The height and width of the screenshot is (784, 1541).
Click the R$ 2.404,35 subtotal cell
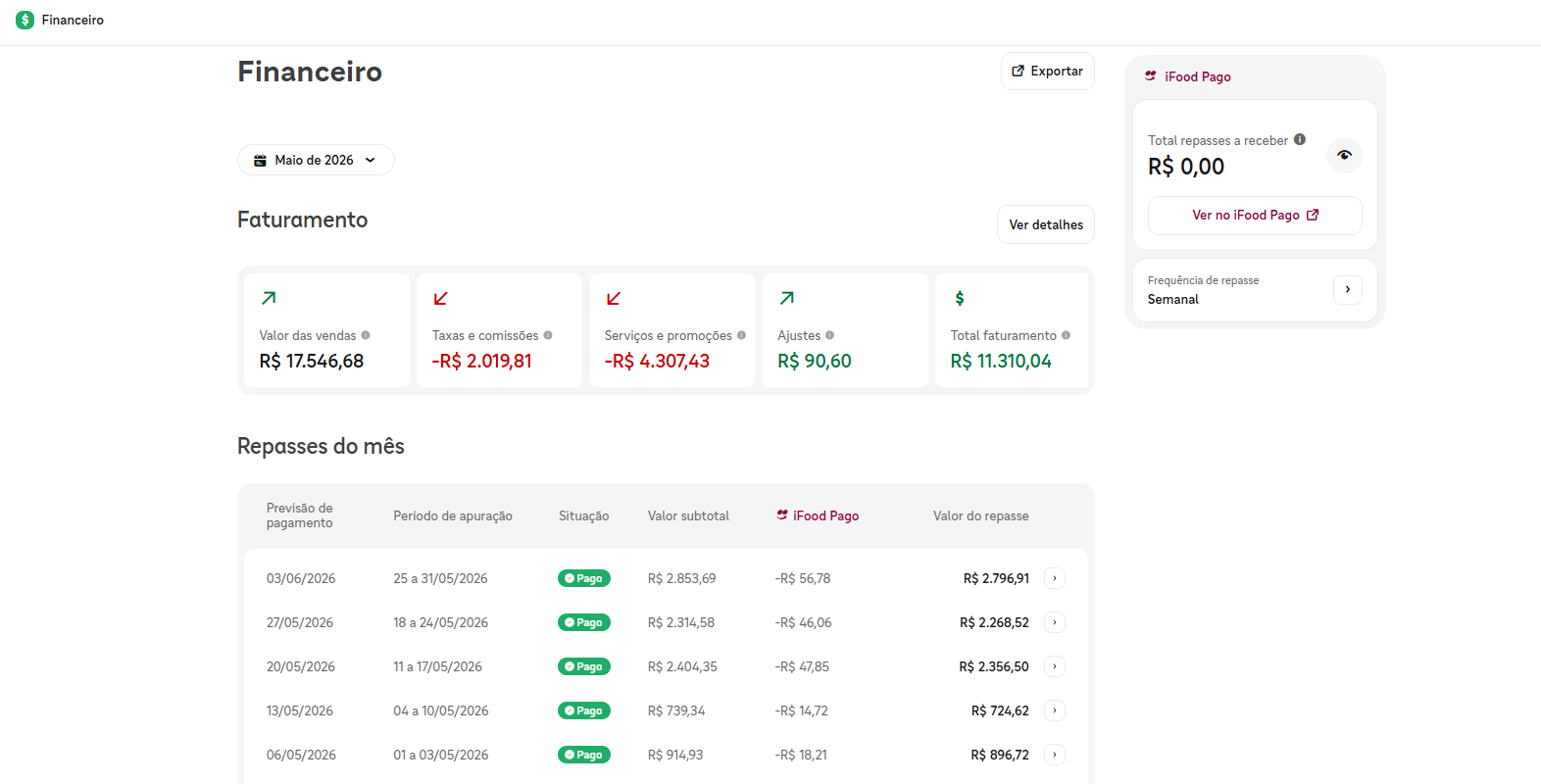682,666
